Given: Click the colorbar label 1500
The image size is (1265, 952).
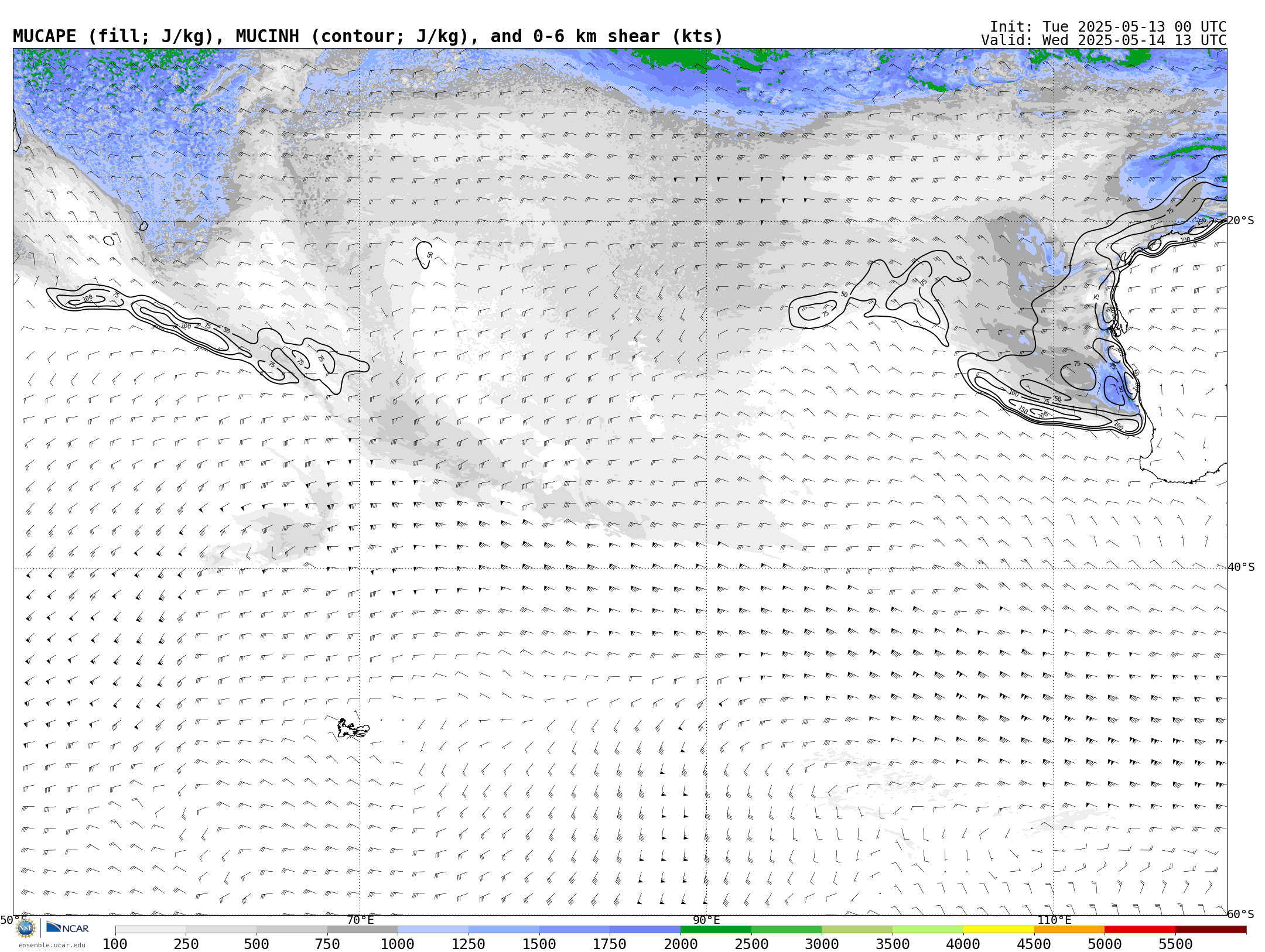Looking at the screenshot, I should tap(539, 944).
